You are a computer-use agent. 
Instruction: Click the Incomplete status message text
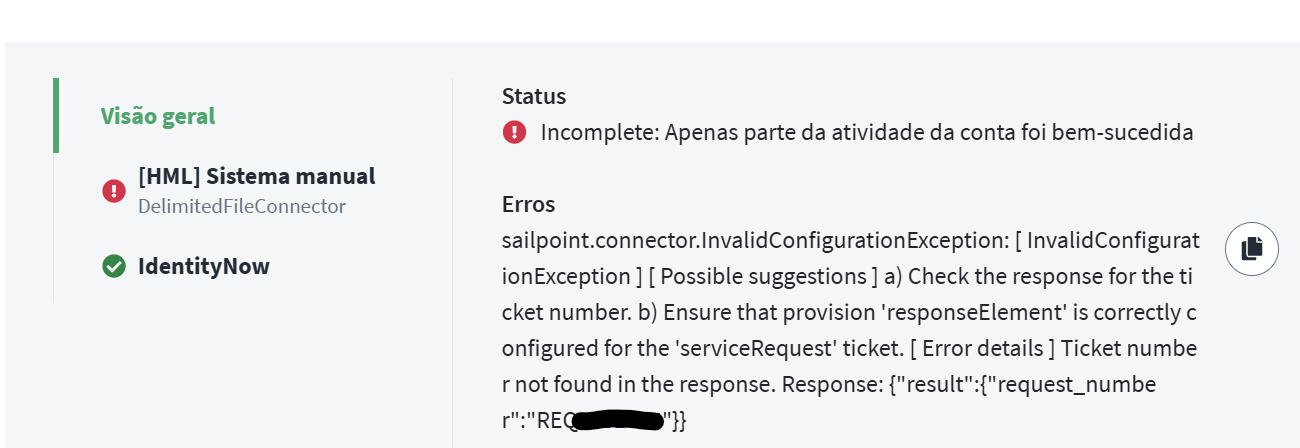[x=866, y=132]
